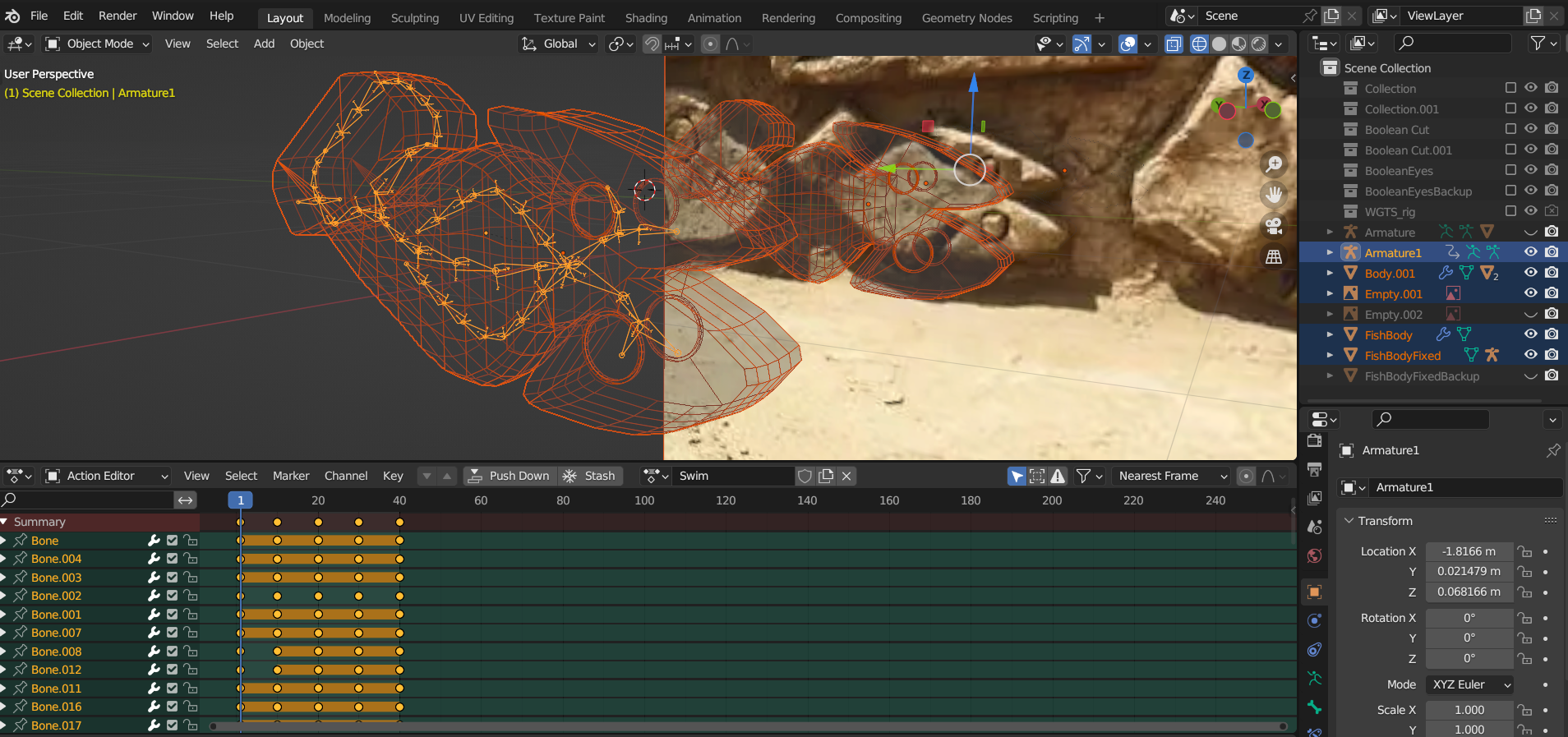Hide FishBody in viewport via eye
The height and width of the screenshot is (737, 1568).
[x=1530, y=334]
